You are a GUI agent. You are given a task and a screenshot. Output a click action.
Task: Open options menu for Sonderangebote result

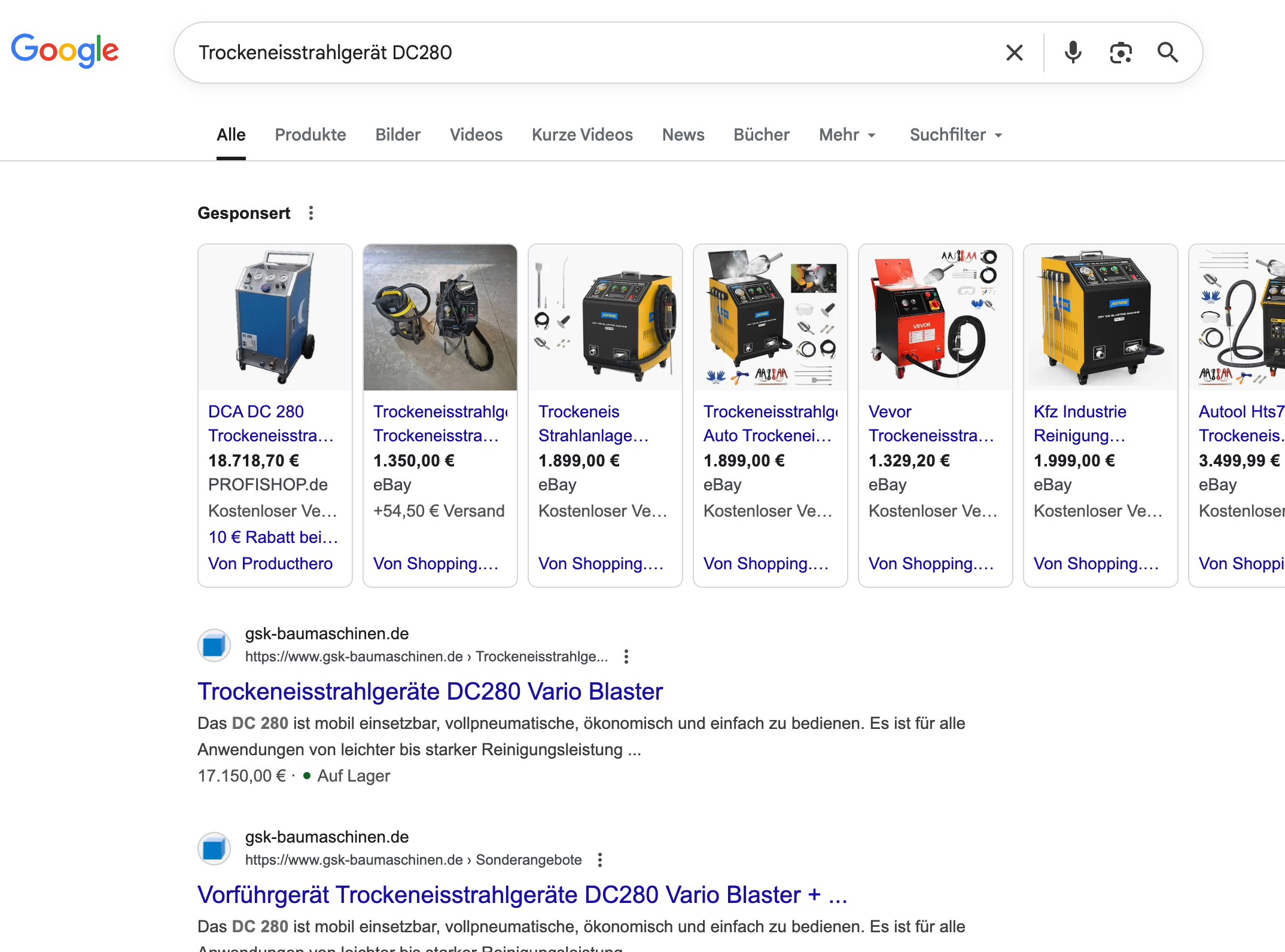coord(600,860)
